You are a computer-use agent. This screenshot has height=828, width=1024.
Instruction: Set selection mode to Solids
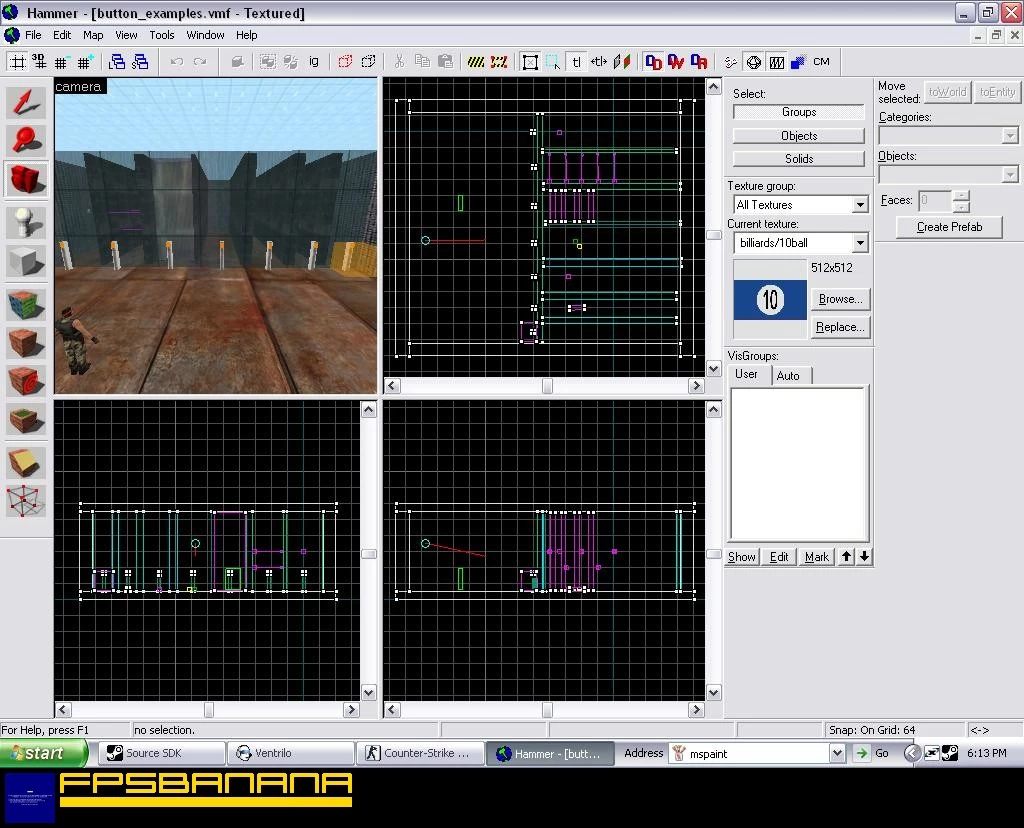coord(799,159)
